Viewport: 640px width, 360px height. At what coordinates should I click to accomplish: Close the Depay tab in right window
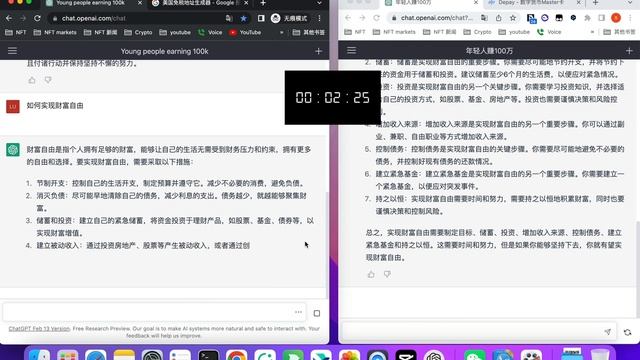coord(578,3)
